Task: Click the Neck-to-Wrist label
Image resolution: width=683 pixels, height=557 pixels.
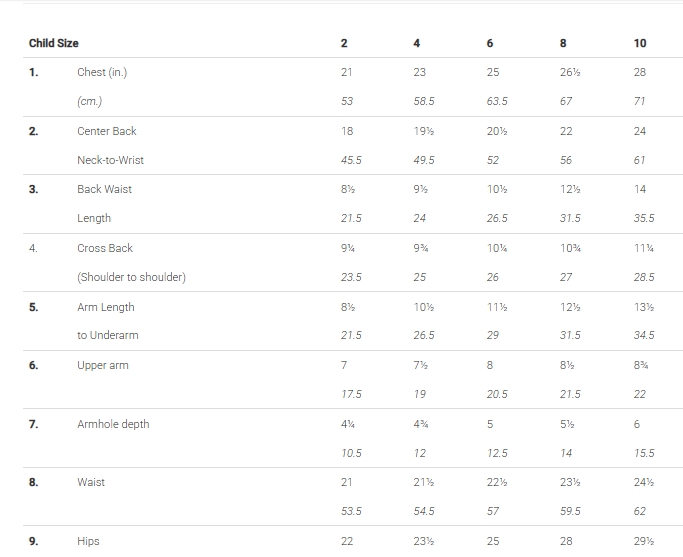Action: (111, 160)
